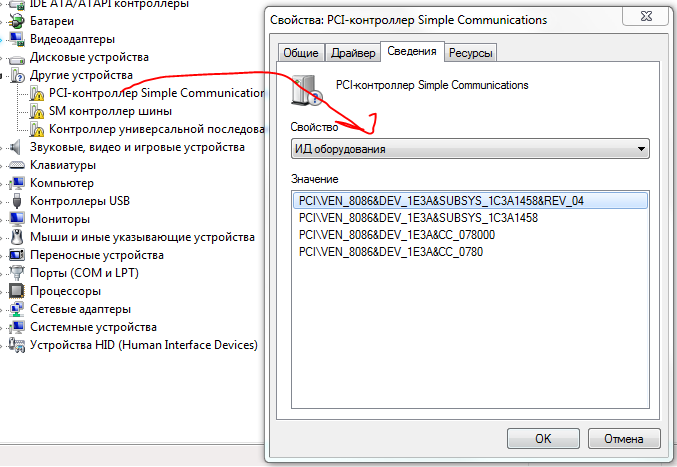Image resolution: width=677 pixels, height=467 pixels.
Task: Expand the Контроллеры USB node
Action: tap(5, 201)
